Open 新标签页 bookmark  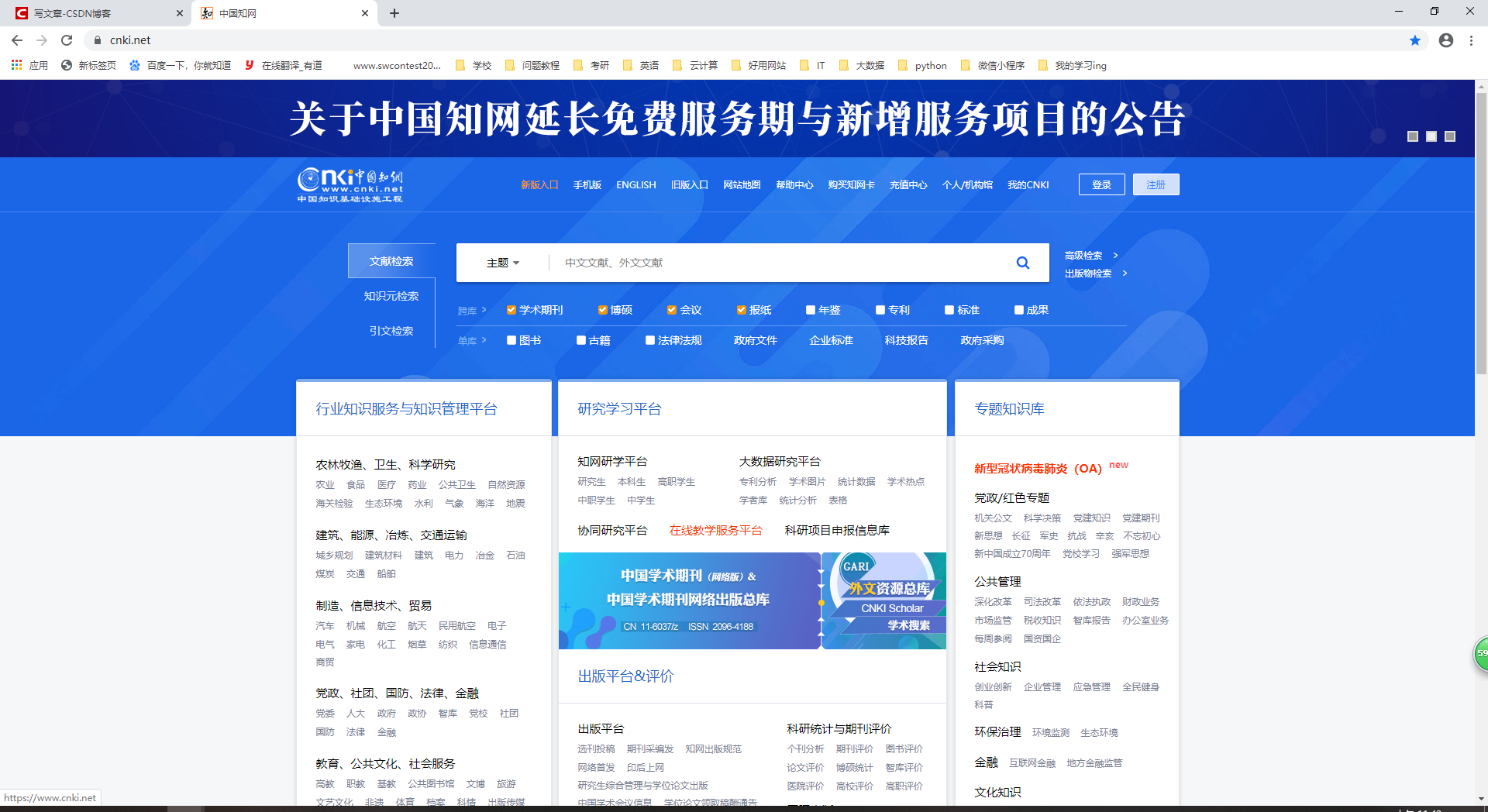89,65
